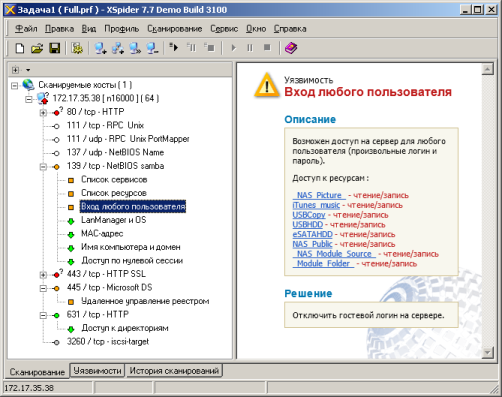
Task: Expand the 443 / tcp - HTTP SSL node
Action: point(43,275)
